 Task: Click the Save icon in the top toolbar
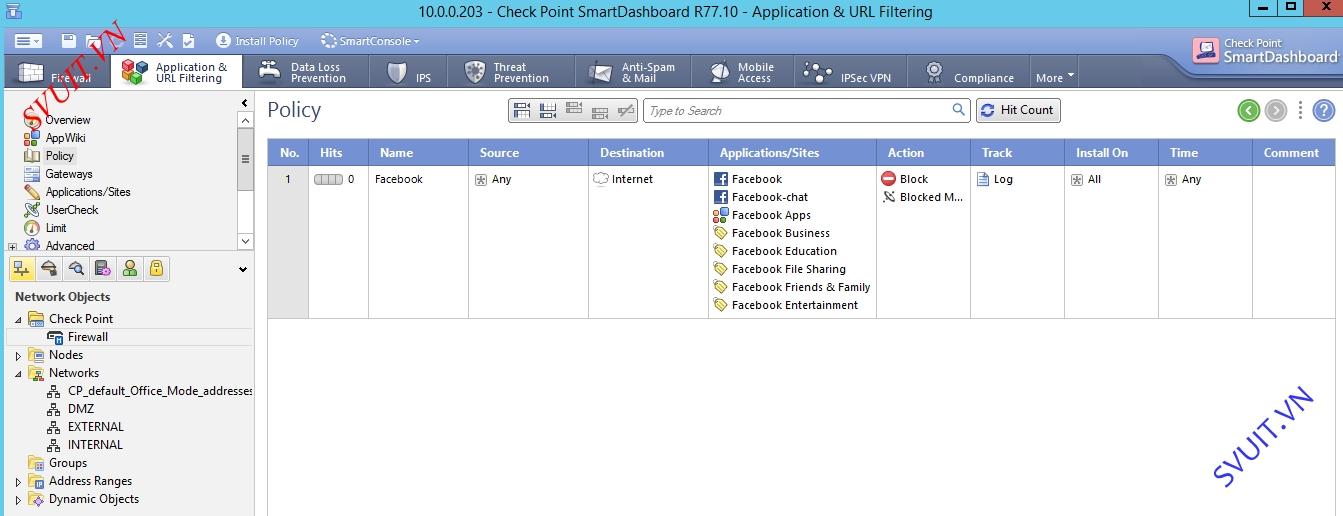(69, 41)
